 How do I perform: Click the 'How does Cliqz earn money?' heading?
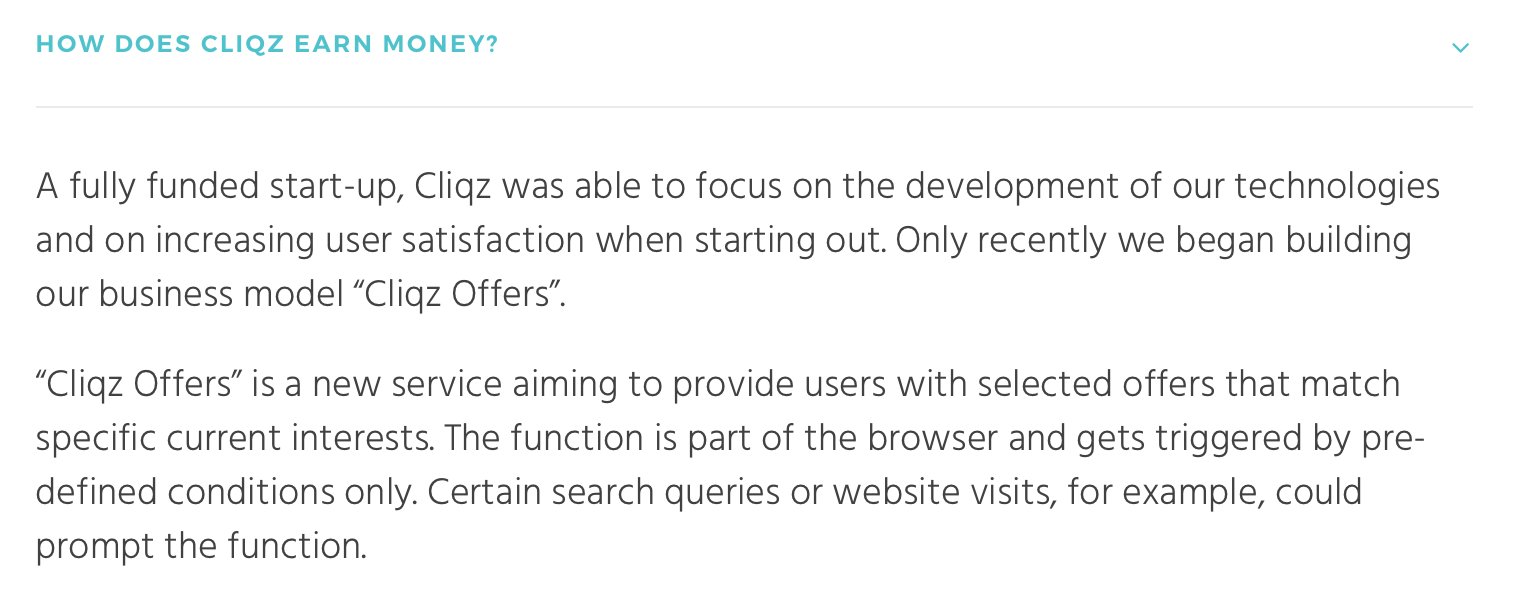[x=267, y=45]
